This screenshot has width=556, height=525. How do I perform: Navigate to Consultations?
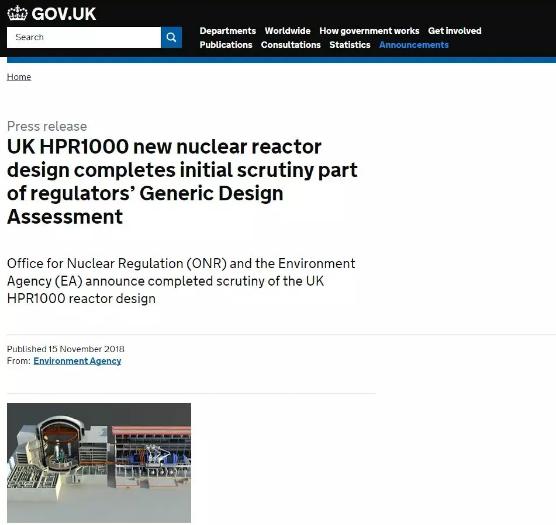[291, 45]
